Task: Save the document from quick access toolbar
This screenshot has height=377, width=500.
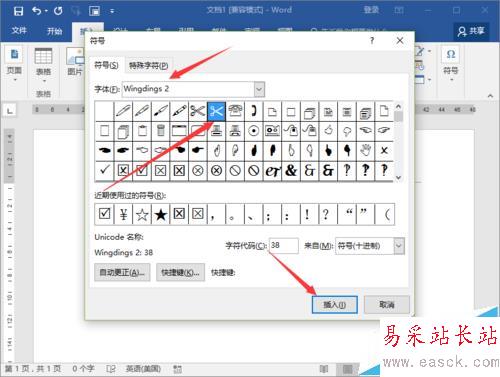Action: click(18, 11)
